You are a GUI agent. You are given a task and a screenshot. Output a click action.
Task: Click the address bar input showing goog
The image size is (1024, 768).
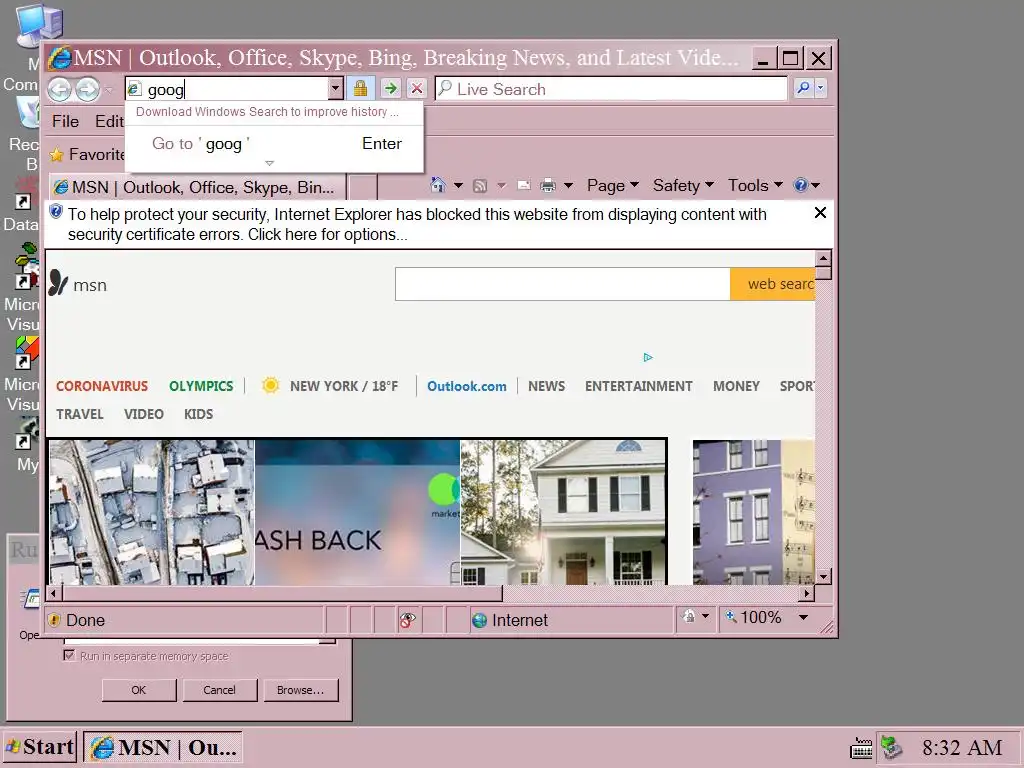236,89
